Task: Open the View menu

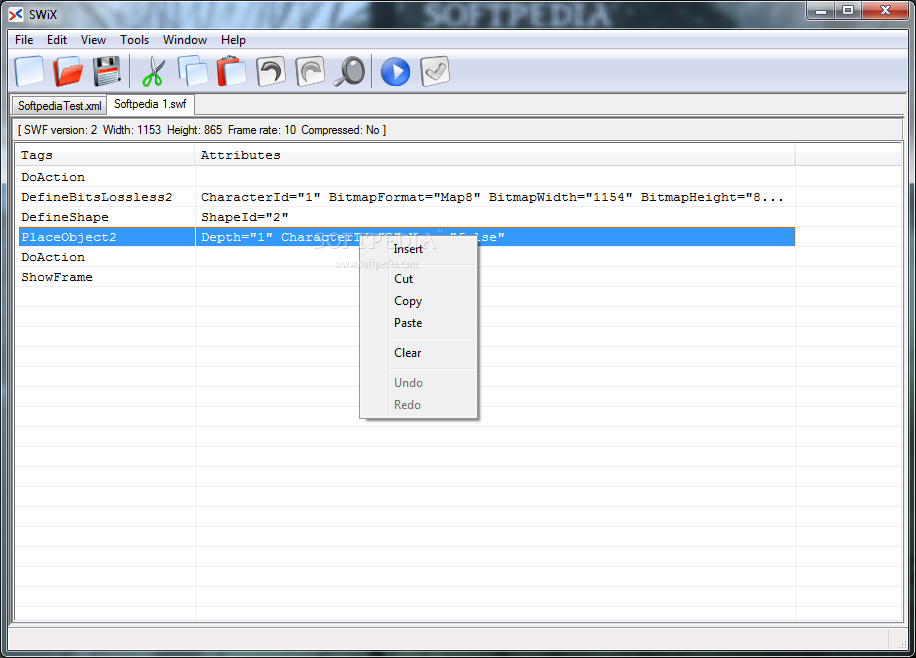Action: click(93, 40)
